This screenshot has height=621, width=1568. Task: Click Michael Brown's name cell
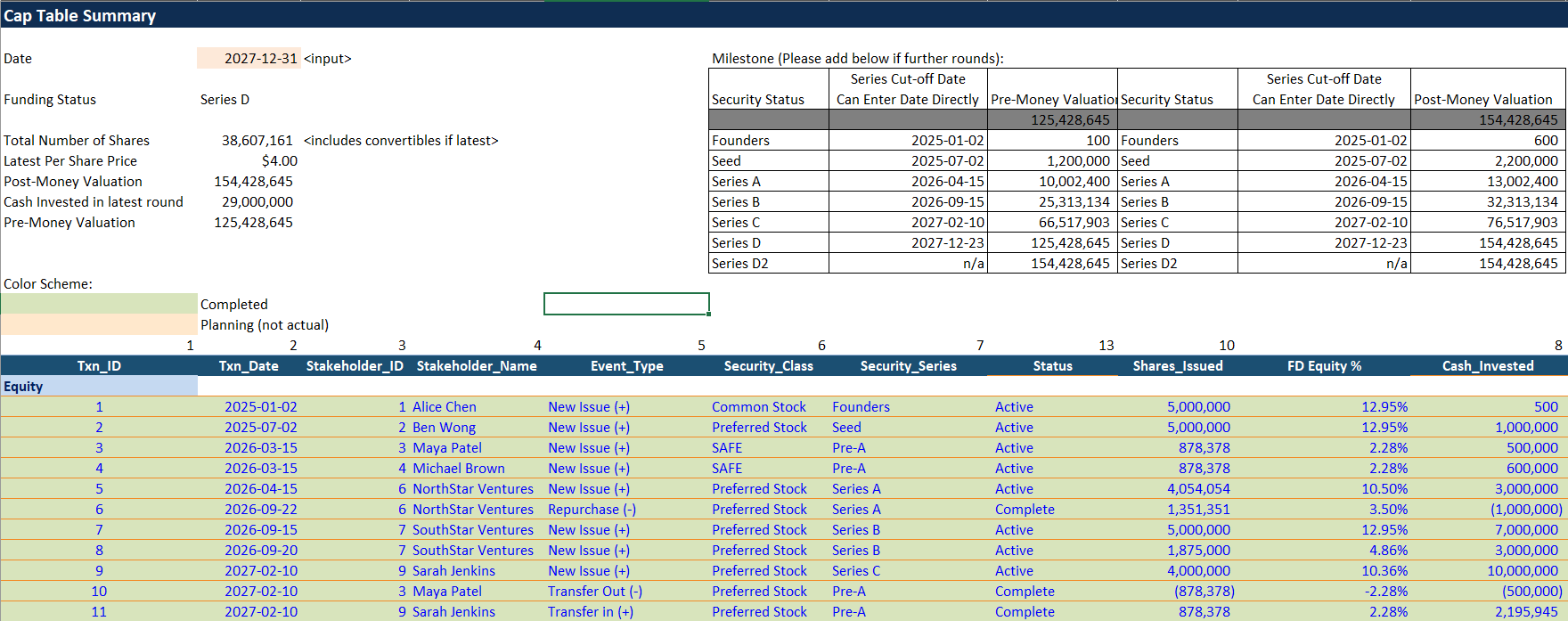pos(477,469)
